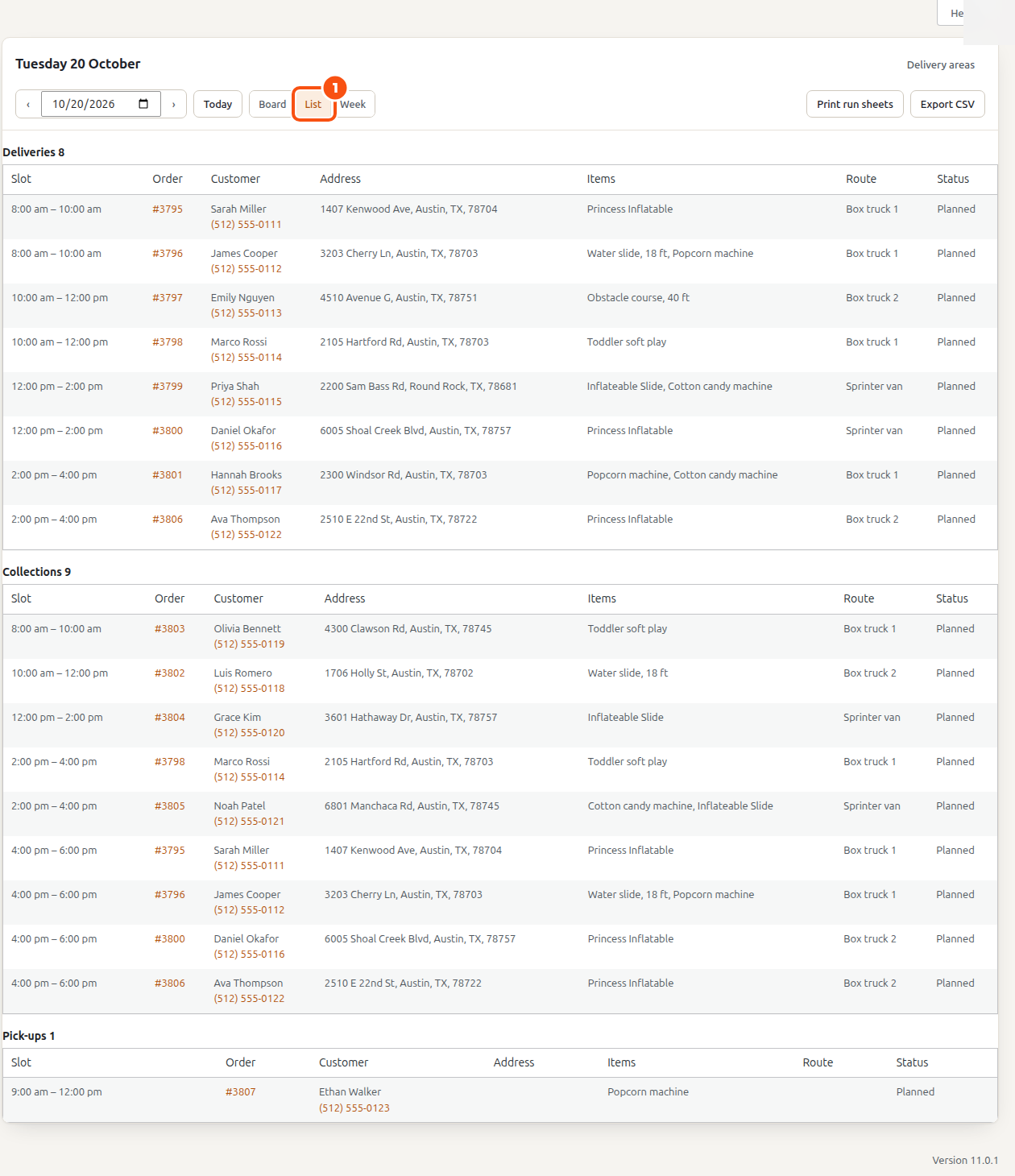The height and width of the screenshot is (1176, 1015).
Task: Open collection order #3804
Action: point(170,717)
